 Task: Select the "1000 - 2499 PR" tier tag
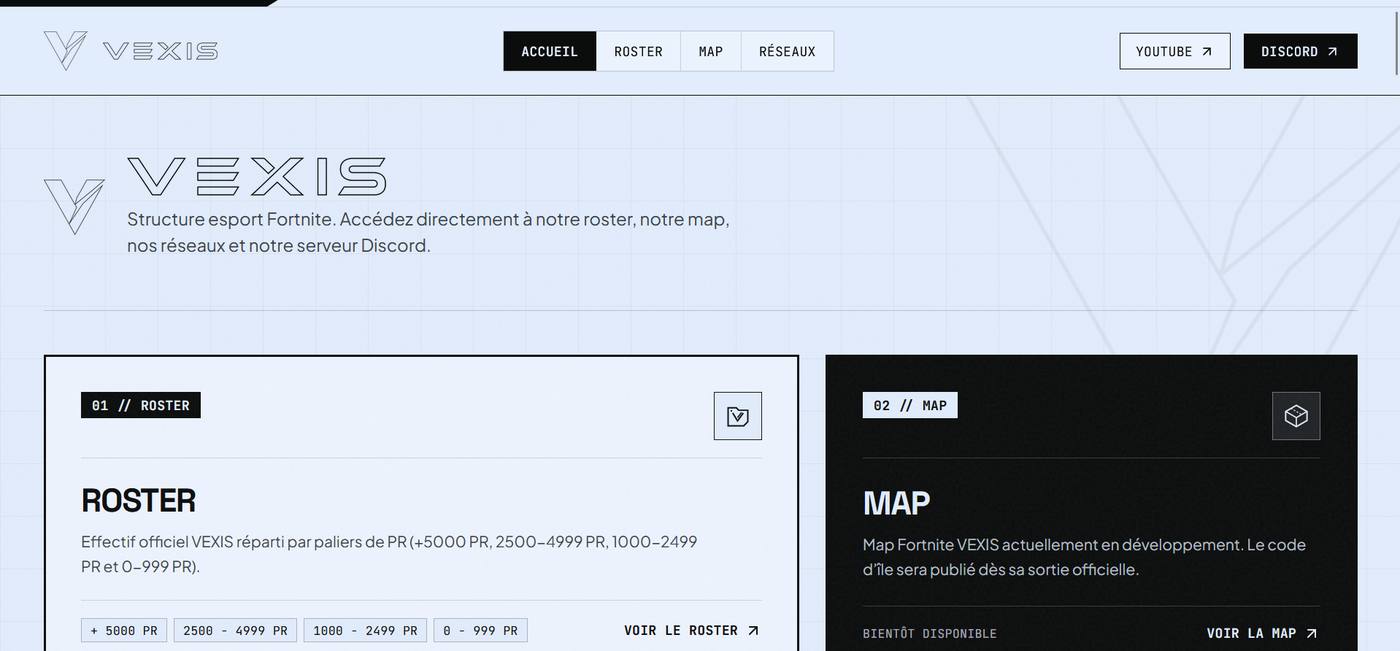click(365, 631)
